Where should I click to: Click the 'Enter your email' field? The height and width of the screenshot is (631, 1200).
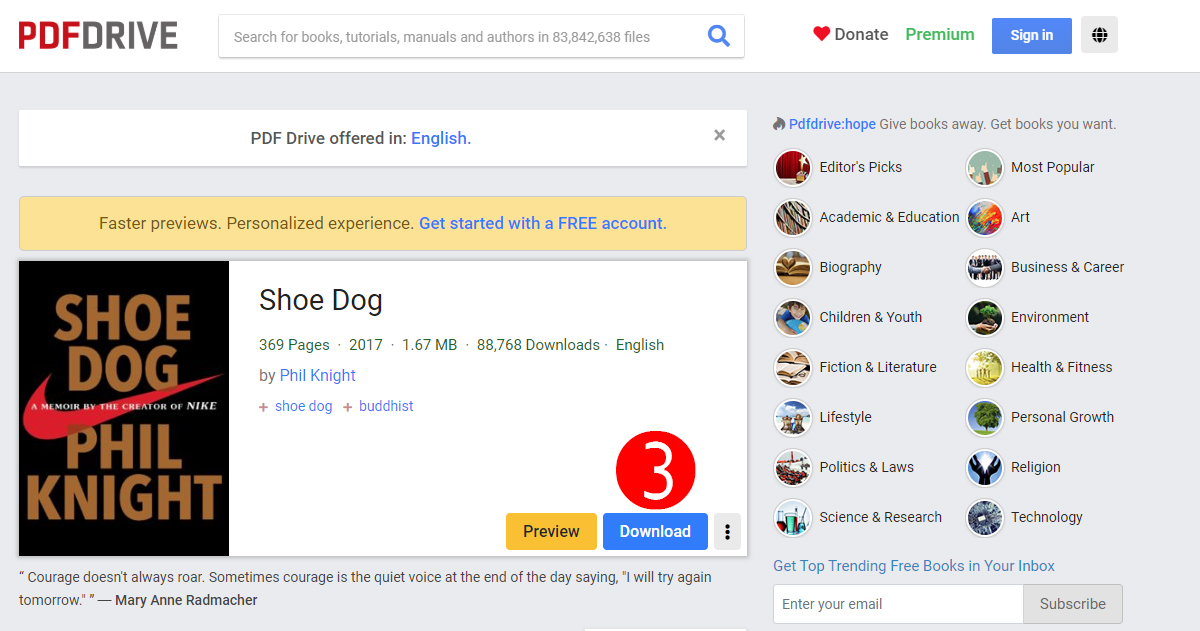pyautogui.click(x=898, y=604)
